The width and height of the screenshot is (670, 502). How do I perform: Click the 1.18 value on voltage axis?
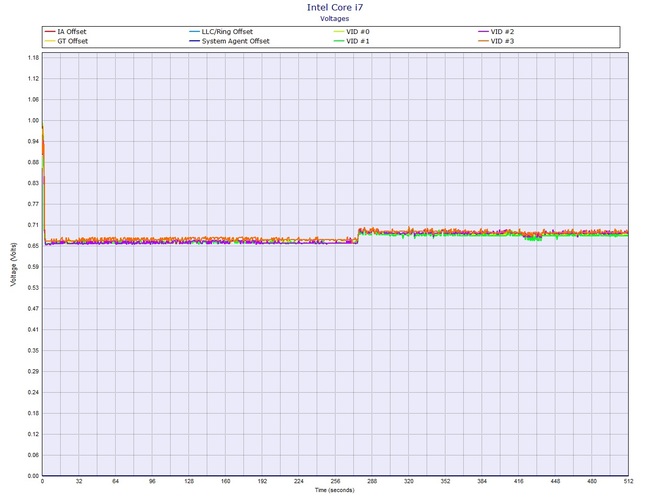33,58
